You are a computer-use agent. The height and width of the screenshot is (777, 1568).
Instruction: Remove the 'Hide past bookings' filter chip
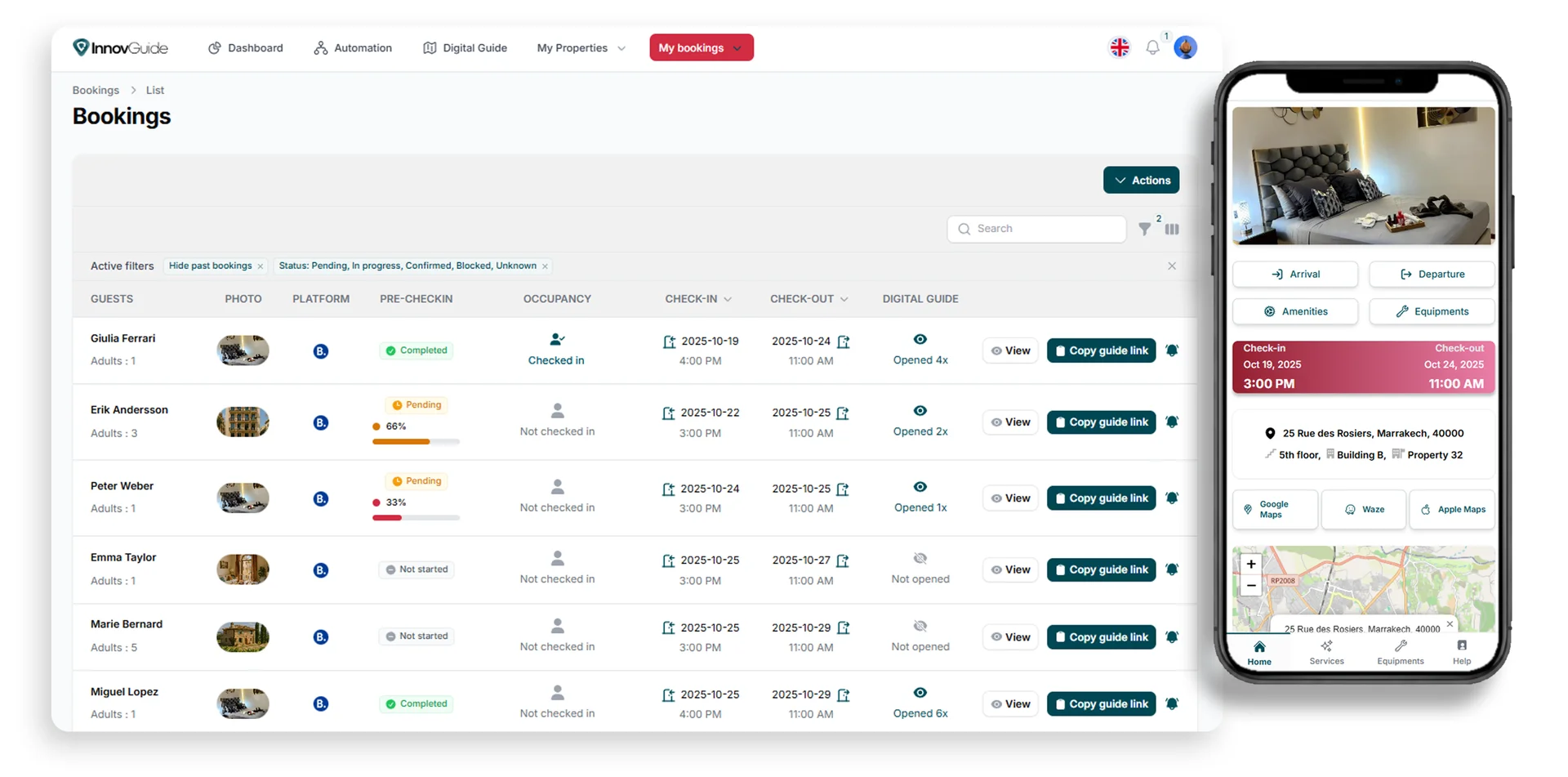tap(260, 266)
